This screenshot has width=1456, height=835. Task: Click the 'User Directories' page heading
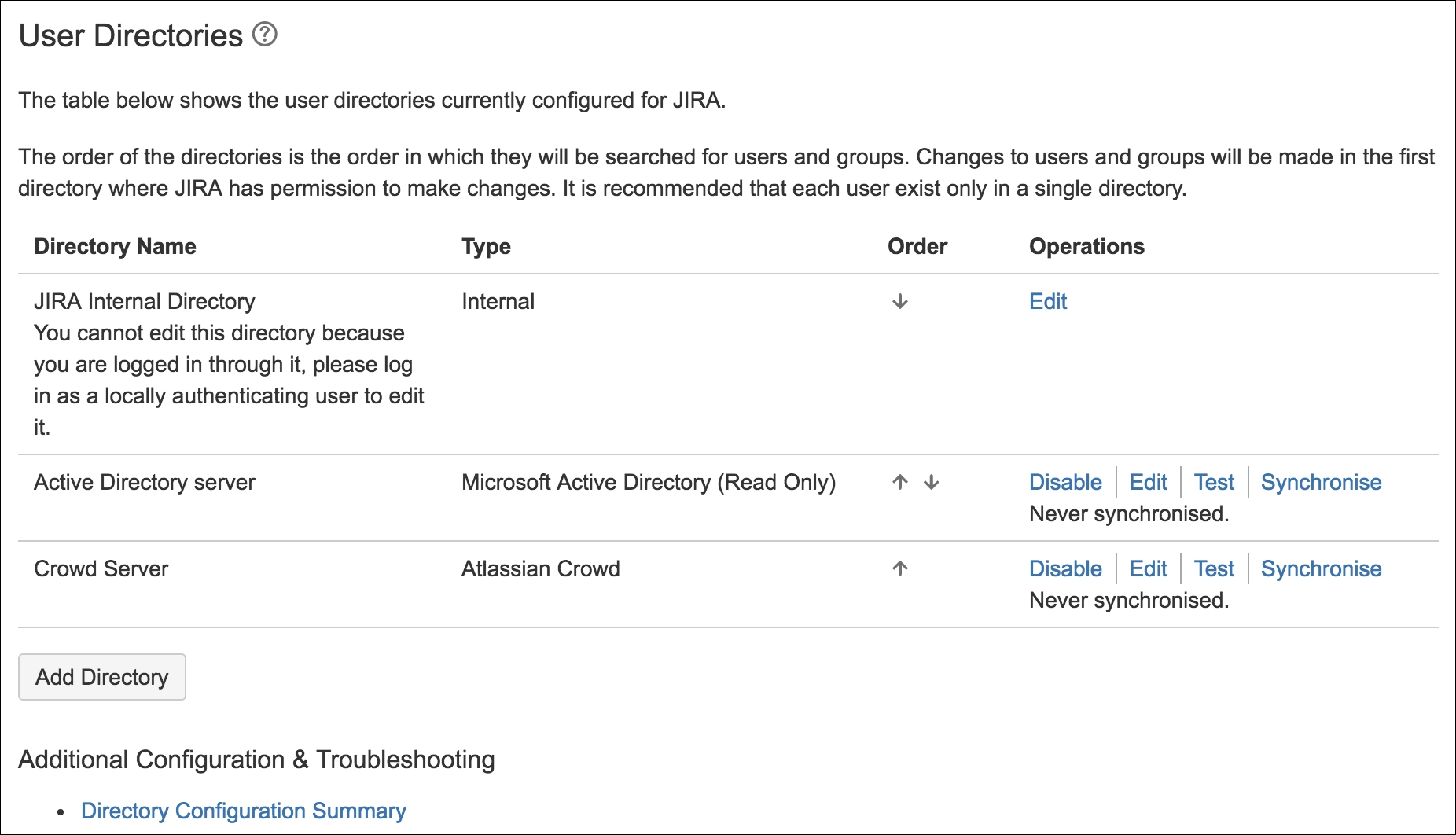click(131, 35)
